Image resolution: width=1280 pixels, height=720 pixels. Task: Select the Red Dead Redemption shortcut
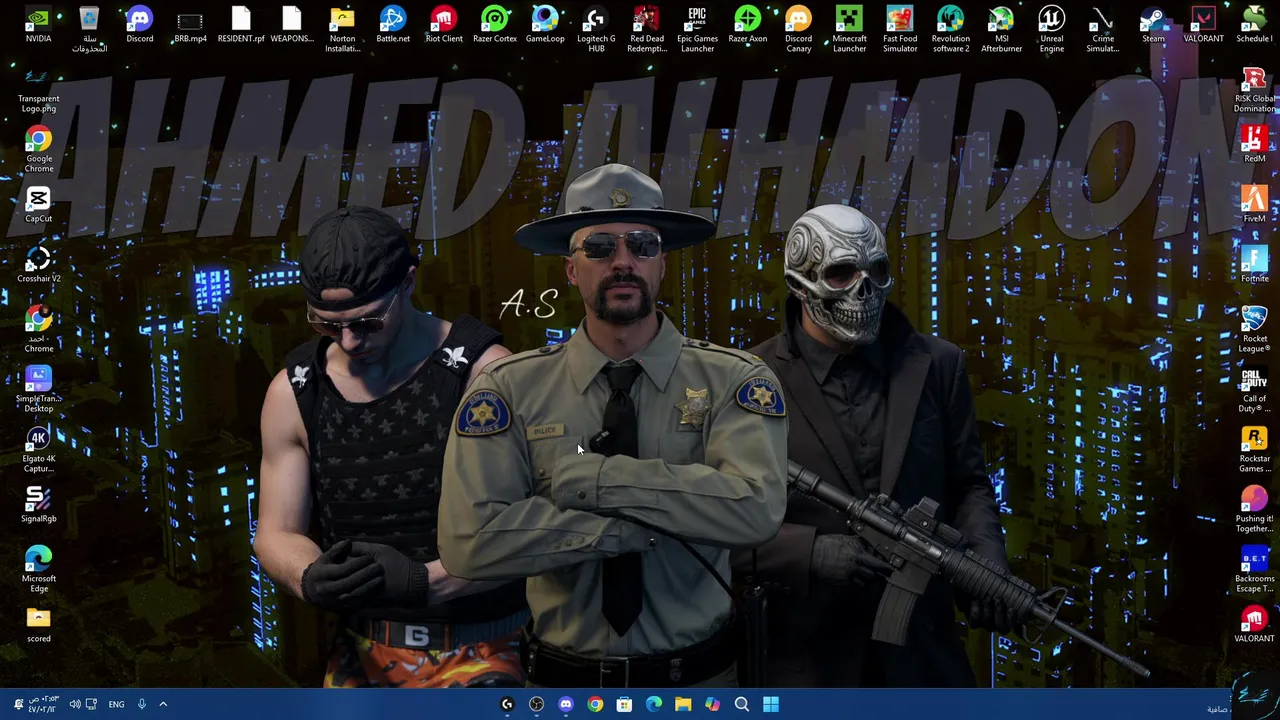click(647, 30)
